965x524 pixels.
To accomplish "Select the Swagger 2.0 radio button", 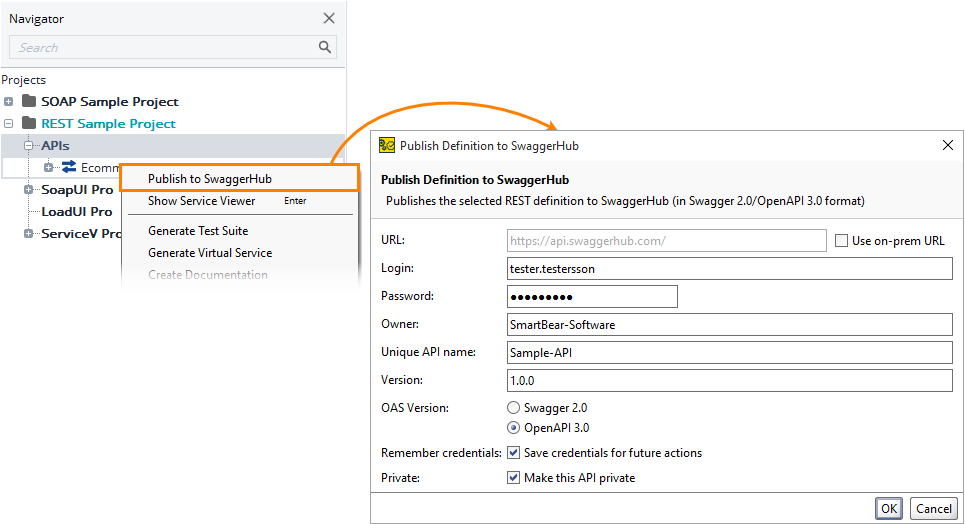I will (x=513, y=408).
